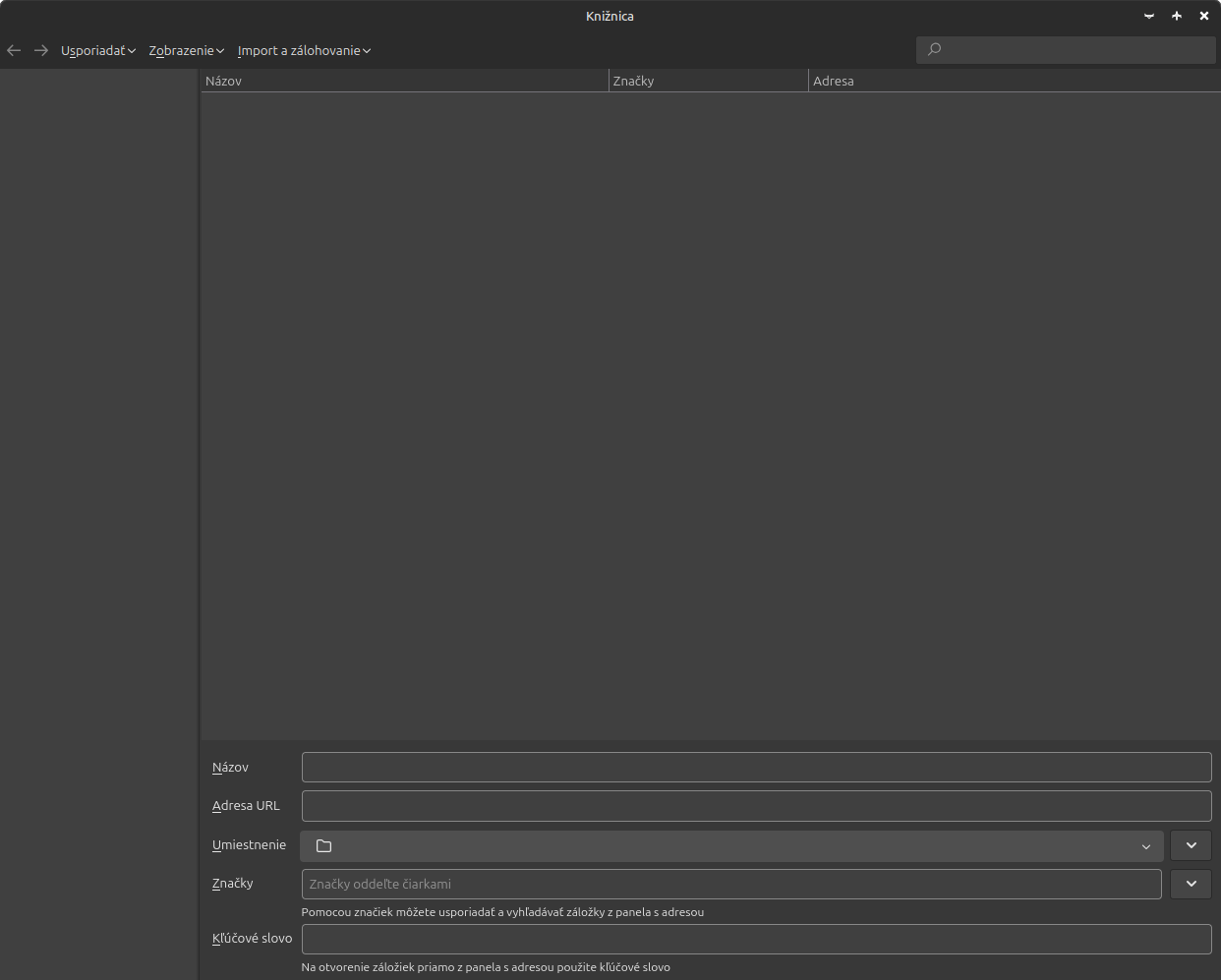Go back with the left arrow icon
1221x980 pixels.
click(14, 50)
